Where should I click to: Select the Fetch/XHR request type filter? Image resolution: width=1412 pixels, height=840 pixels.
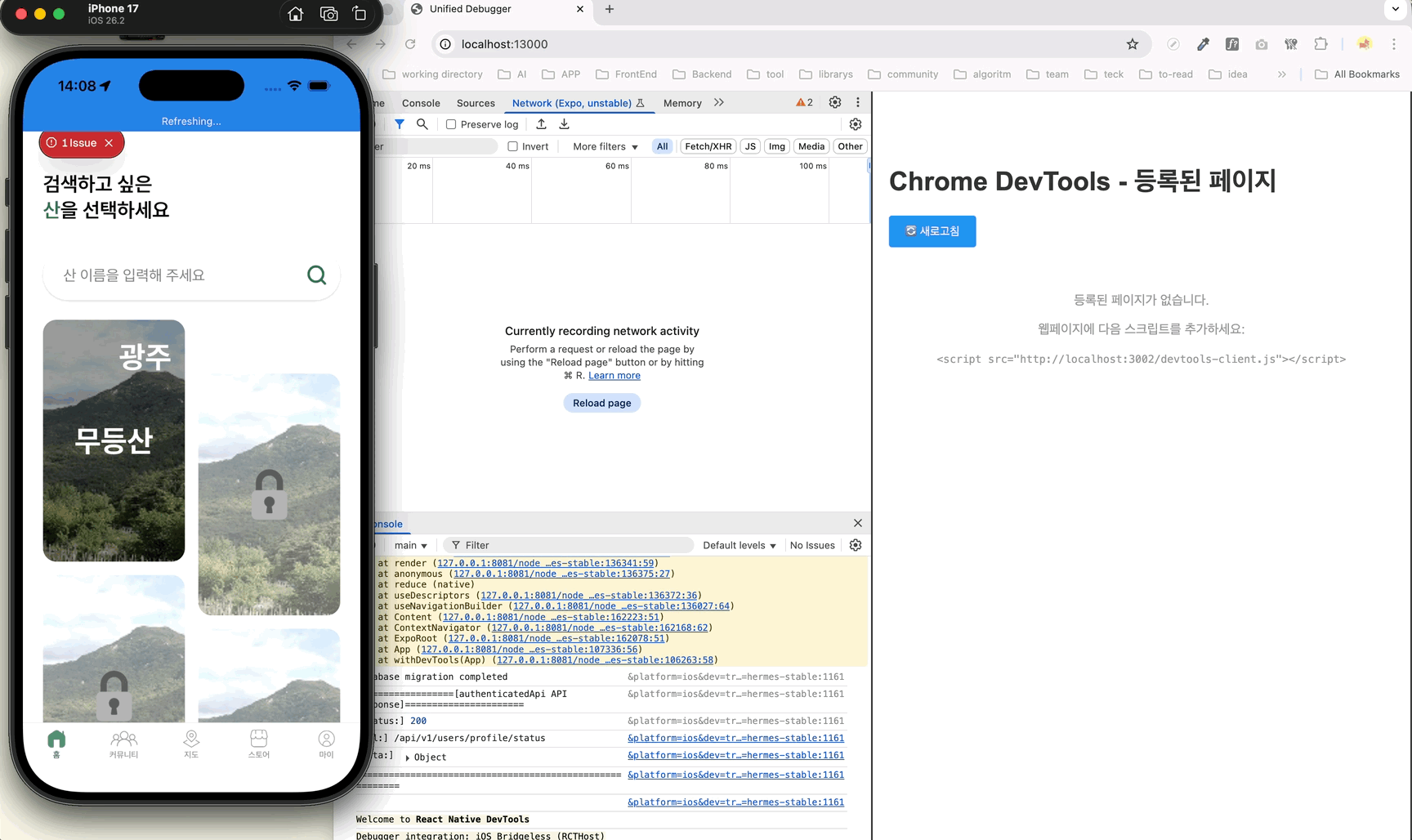pos(708,146)
